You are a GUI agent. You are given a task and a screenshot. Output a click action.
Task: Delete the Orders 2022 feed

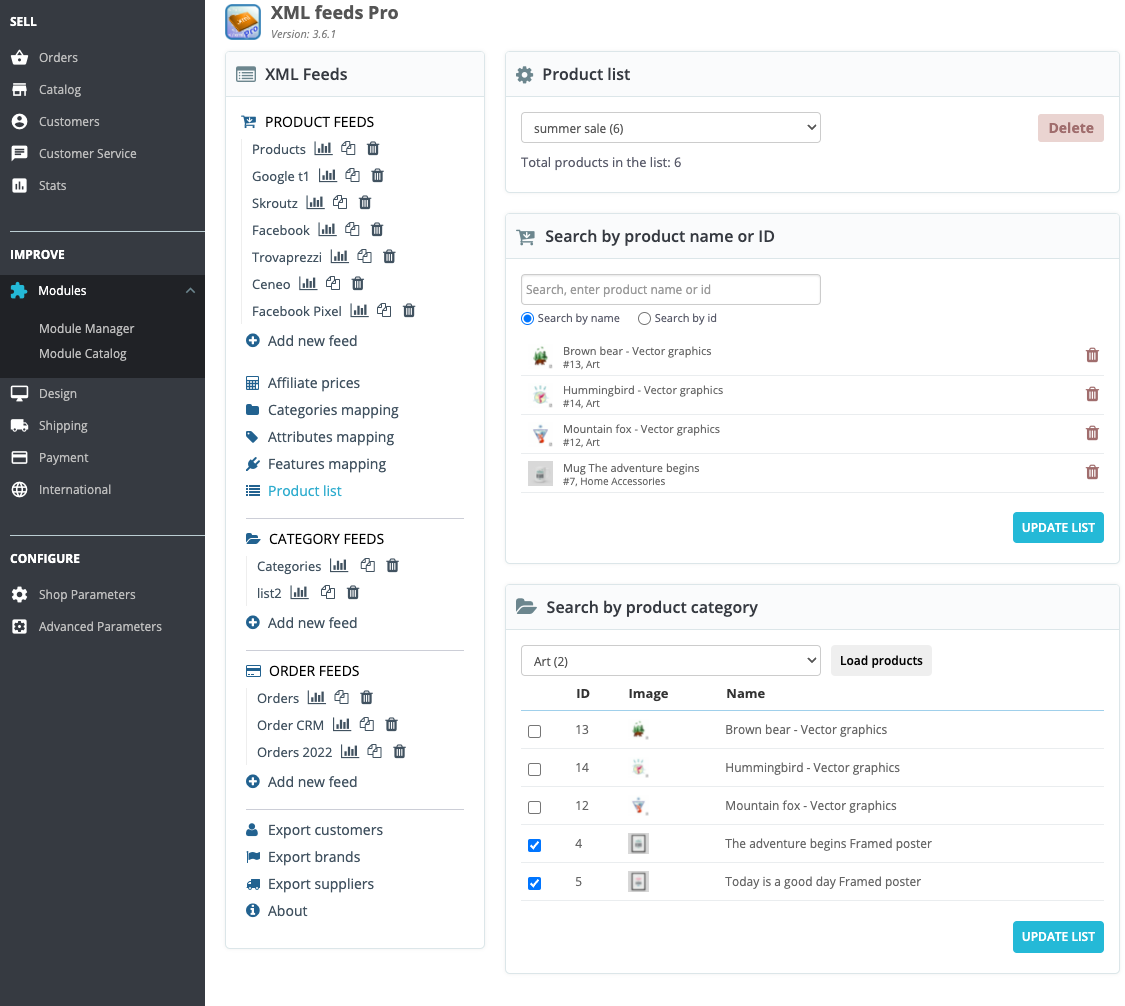pyautogui.click(x=400, y=751)
